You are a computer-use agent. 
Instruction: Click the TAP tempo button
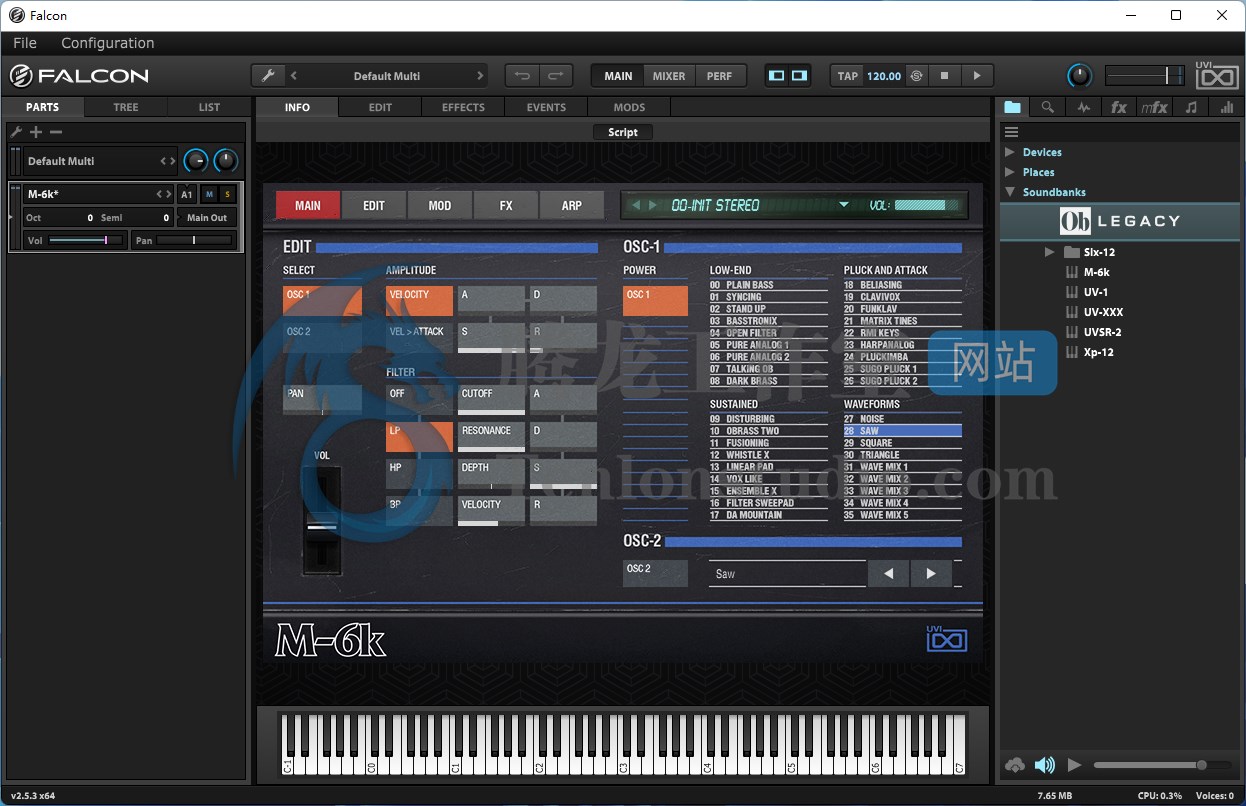(x=848, y=76)
